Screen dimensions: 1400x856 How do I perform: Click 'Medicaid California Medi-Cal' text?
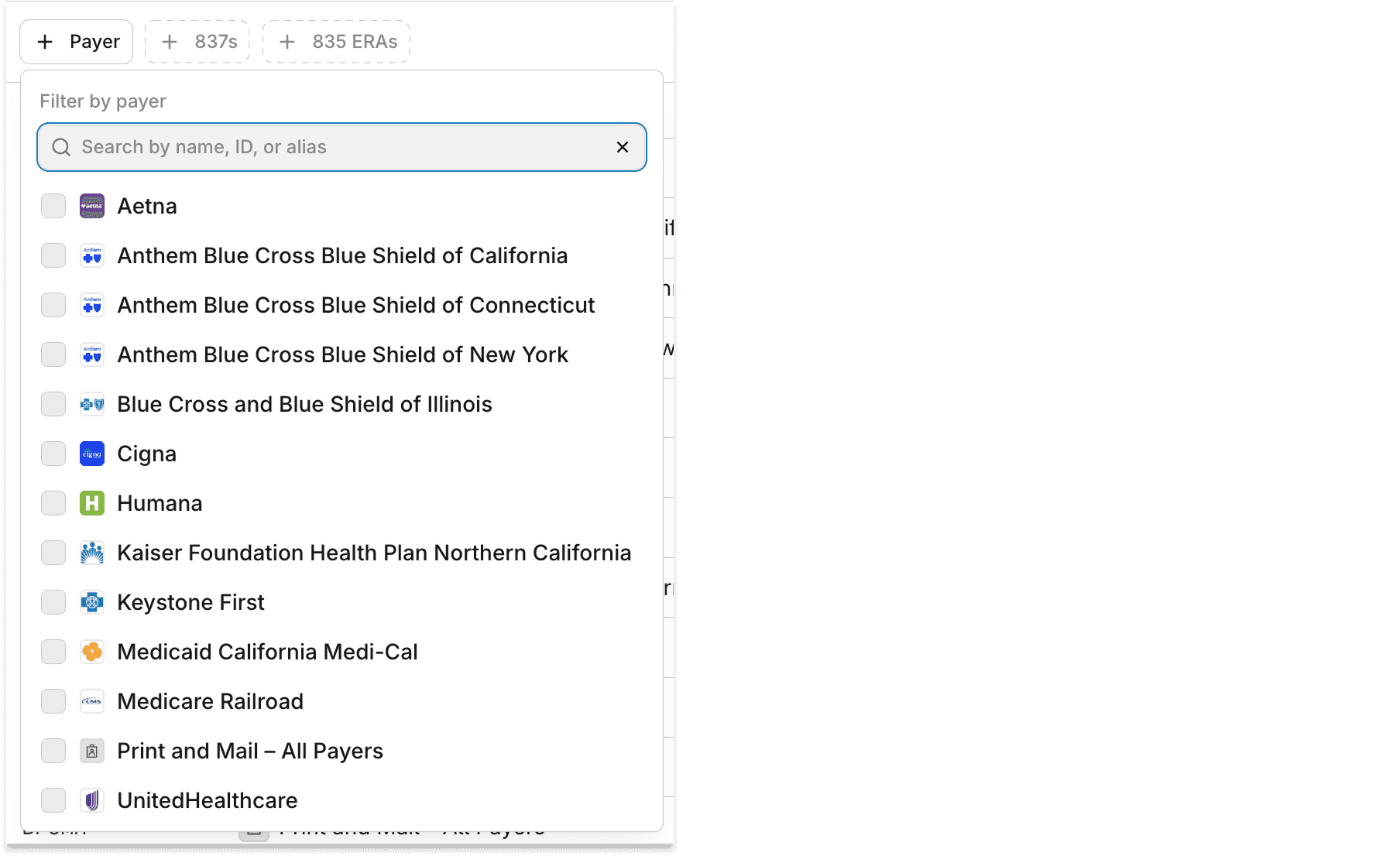(267, 652)
